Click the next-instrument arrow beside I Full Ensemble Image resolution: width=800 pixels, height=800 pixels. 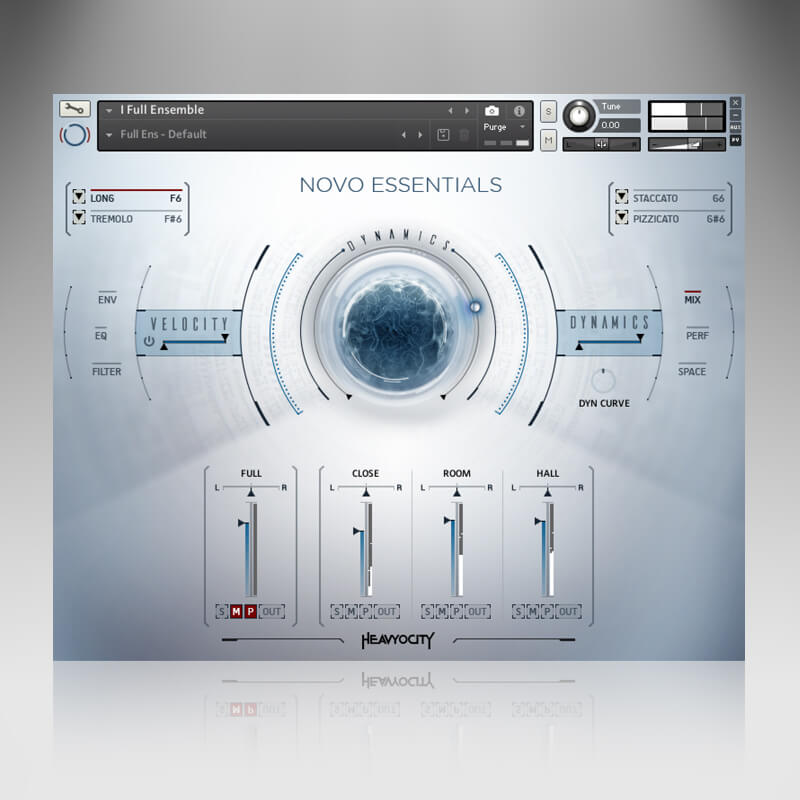coord(466,110)
